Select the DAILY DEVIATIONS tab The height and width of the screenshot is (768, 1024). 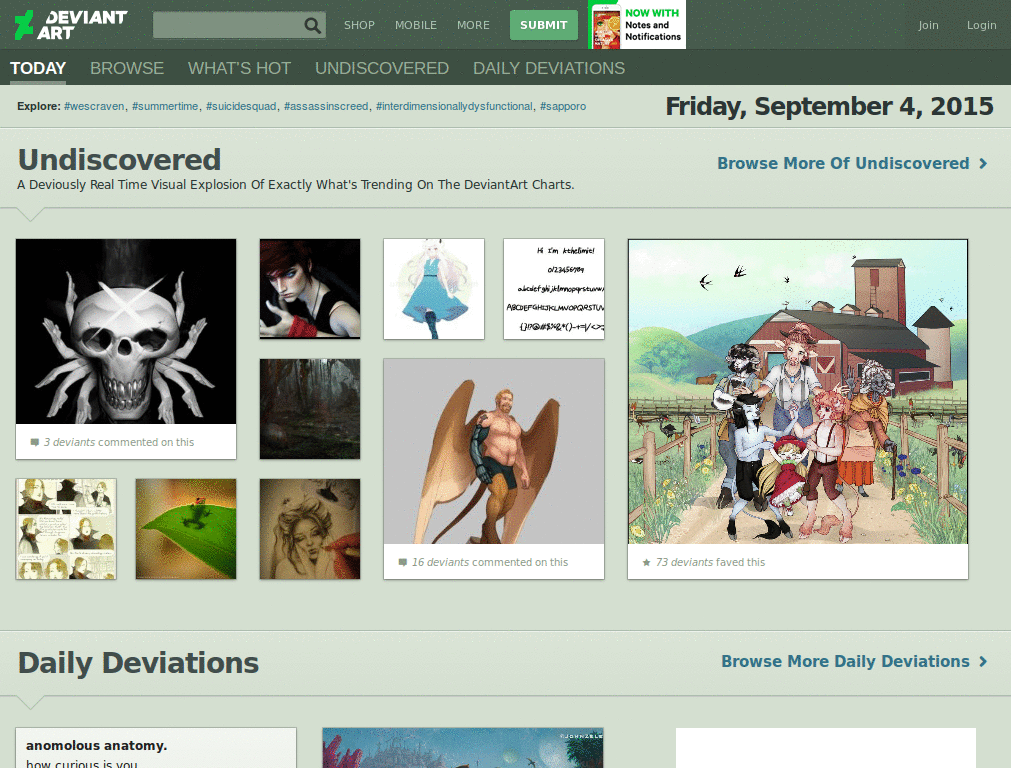[x=549, y=68]
